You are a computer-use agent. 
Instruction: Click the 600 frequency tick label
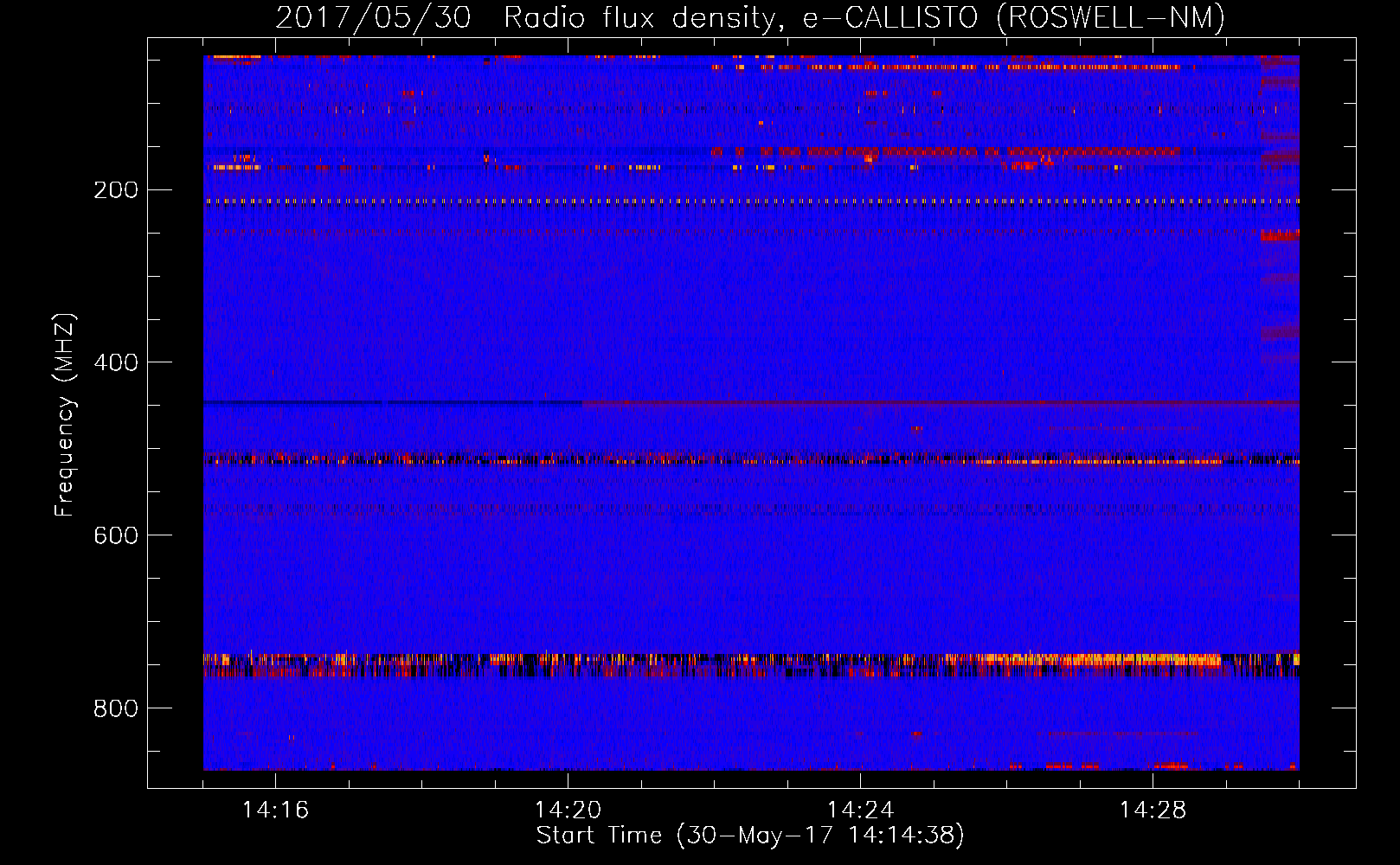coord(115,536)
